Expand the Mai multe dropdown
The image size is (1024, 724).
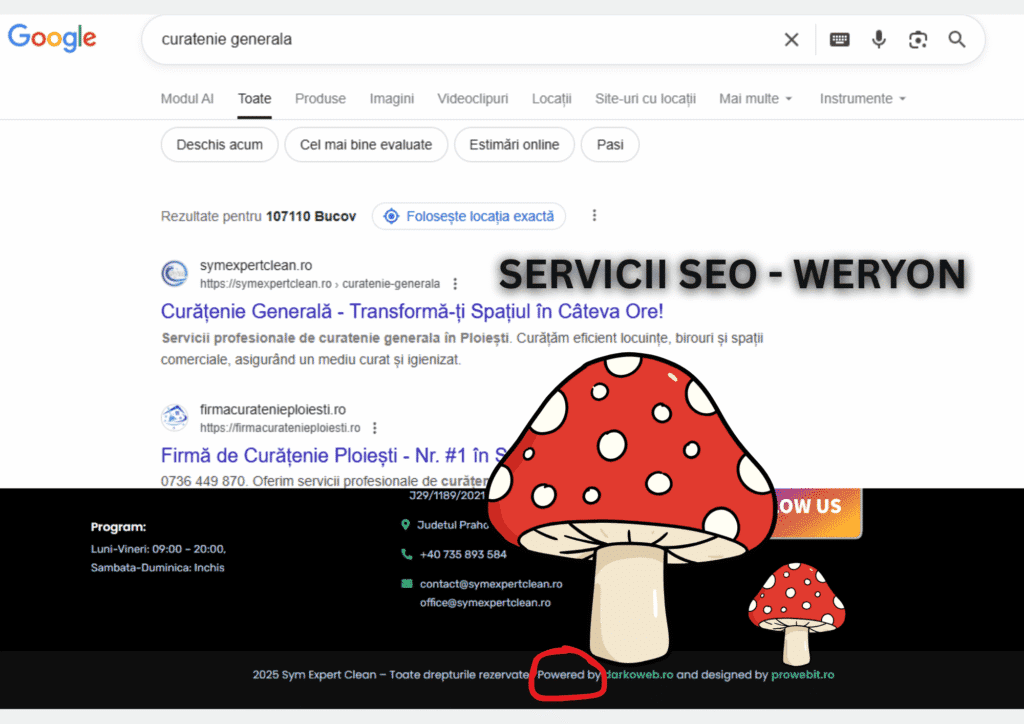coord(755,99)
